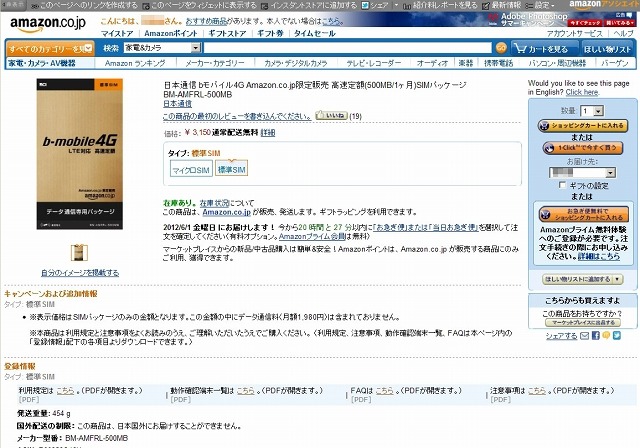This screenshot has width=640, height=448.
Task: Click 最新情報 toolbar item
Action: (502, 6)
